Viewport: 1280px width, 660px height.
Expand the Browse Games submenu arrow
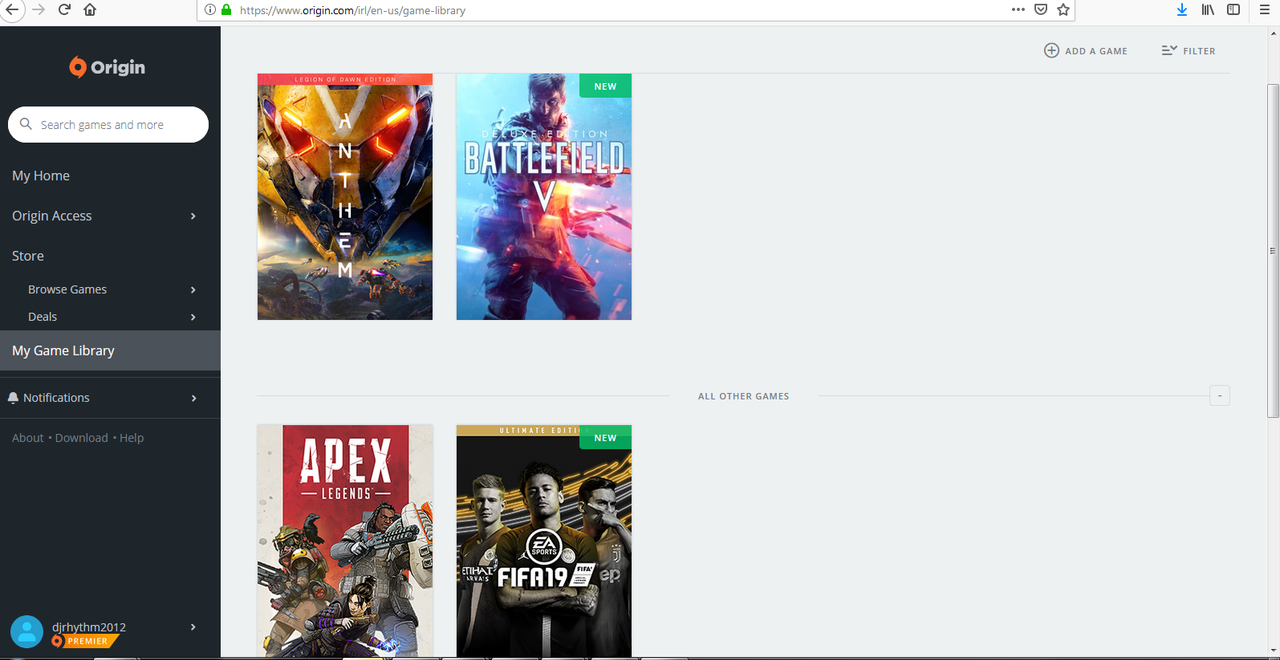tap(193, 290)
